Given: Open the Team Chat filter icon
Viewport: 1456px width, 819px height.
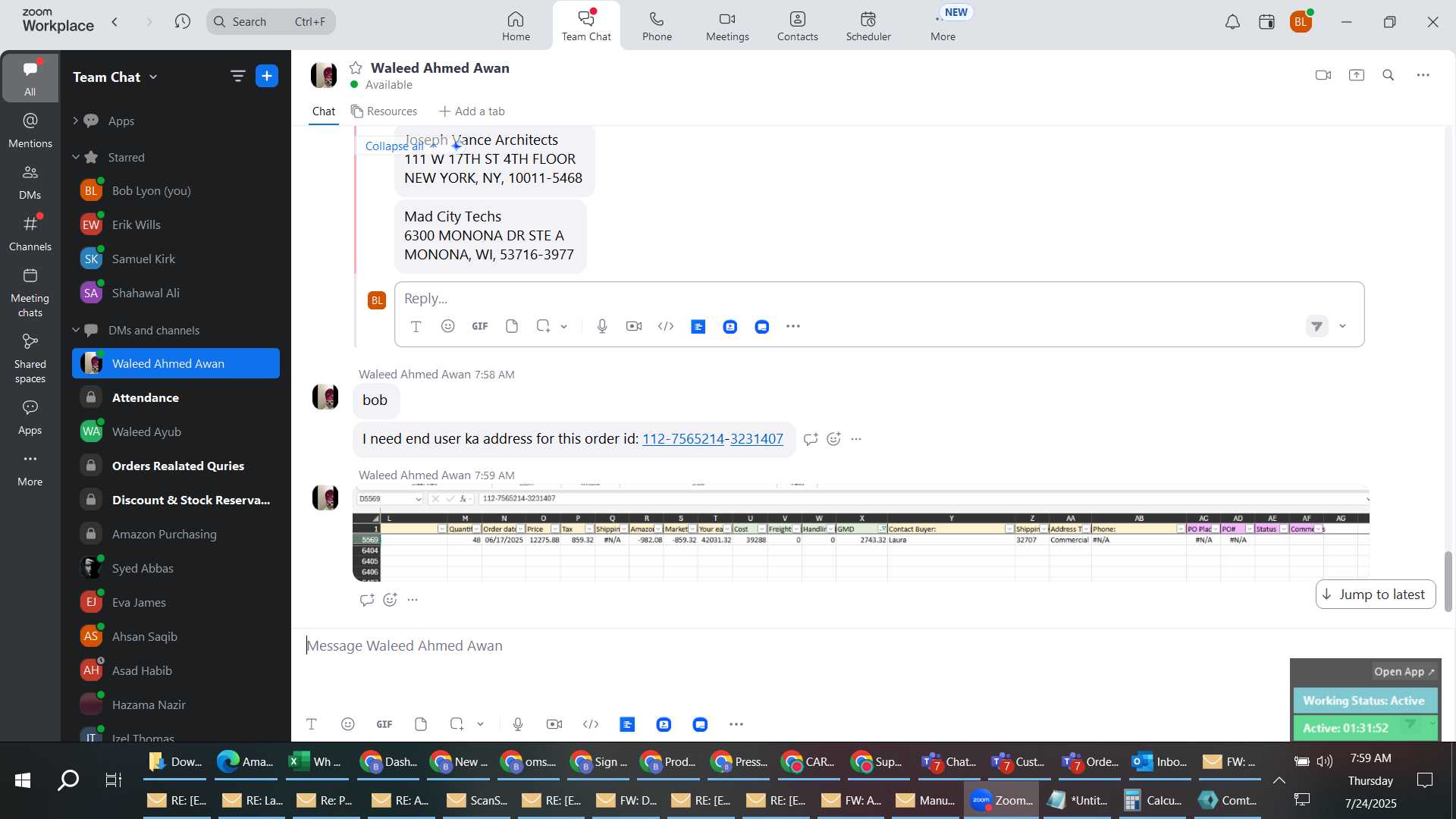Looking at the screenshot, I should (237, 76).
